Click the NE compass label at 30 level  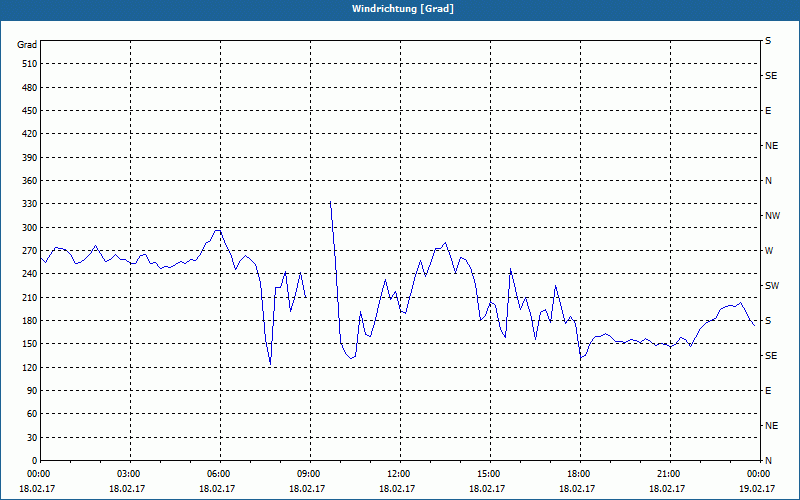tap(771, 426)
